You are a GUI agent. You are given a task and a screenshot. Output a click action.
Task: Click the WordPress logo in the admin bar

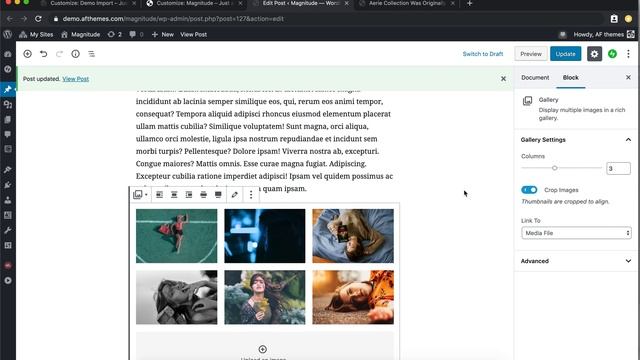tap(8, 34)
